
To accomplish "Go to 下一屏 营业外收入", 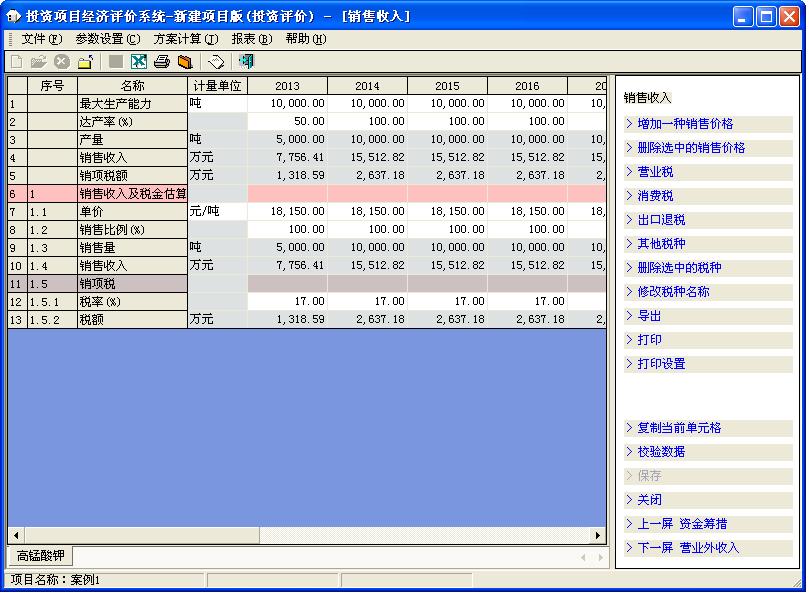I will [x=688, y=548].
